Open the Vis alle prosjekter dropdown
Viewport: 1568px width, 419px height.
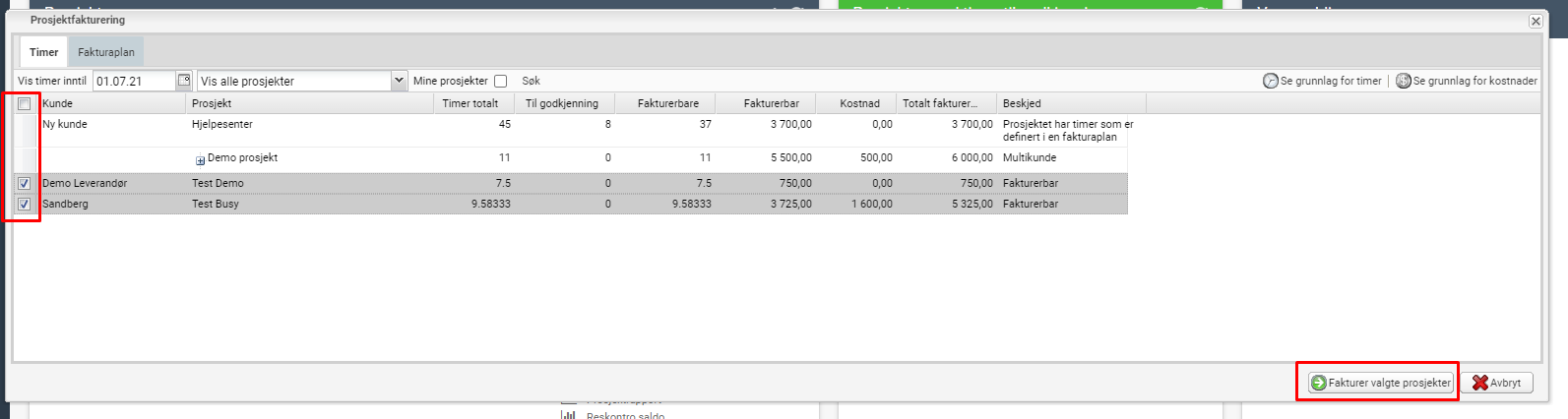pos(399,81)
